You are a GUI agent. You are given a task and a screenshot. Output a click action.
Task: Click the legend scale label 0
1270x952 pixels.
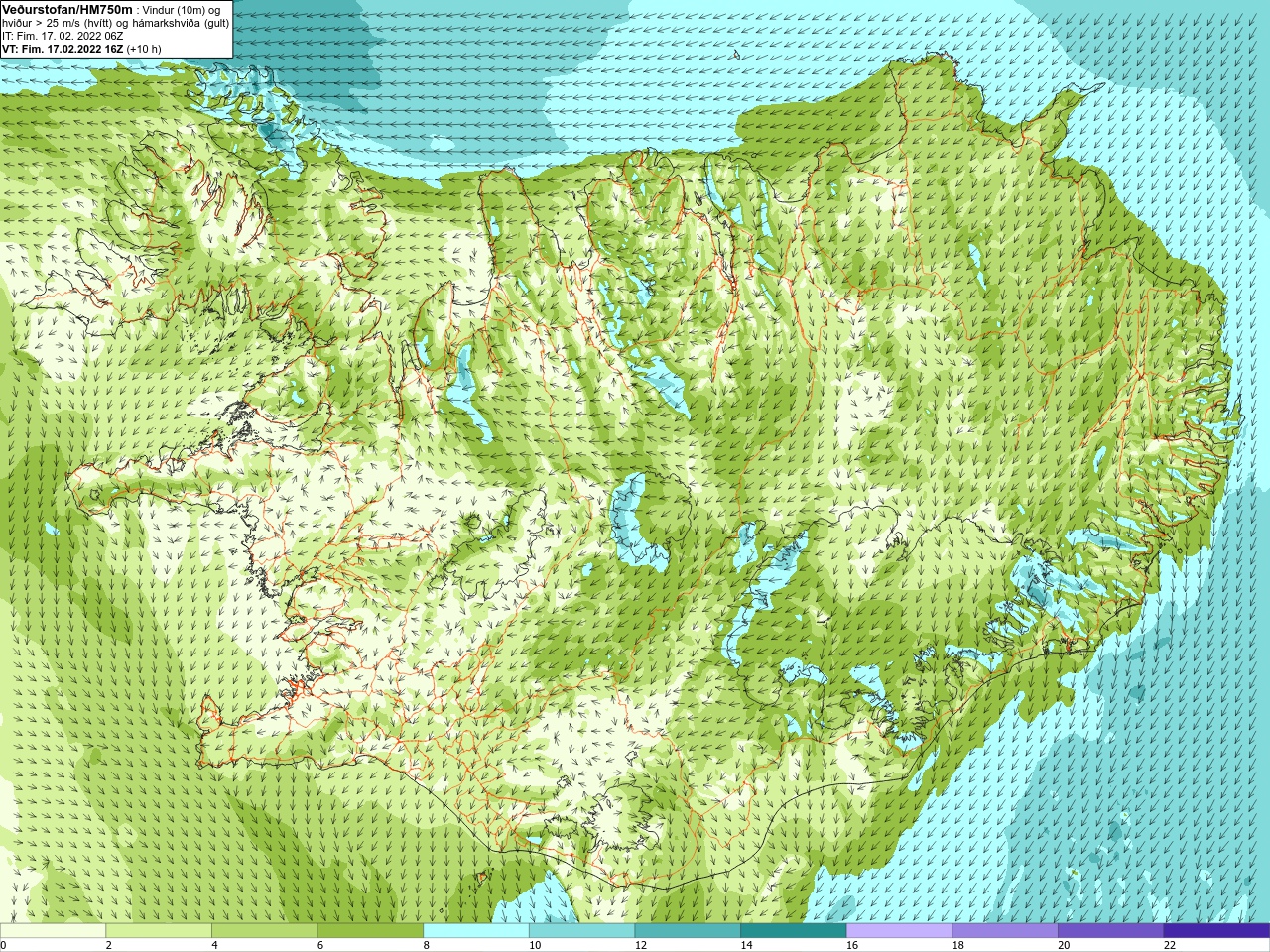click(3, 945)
